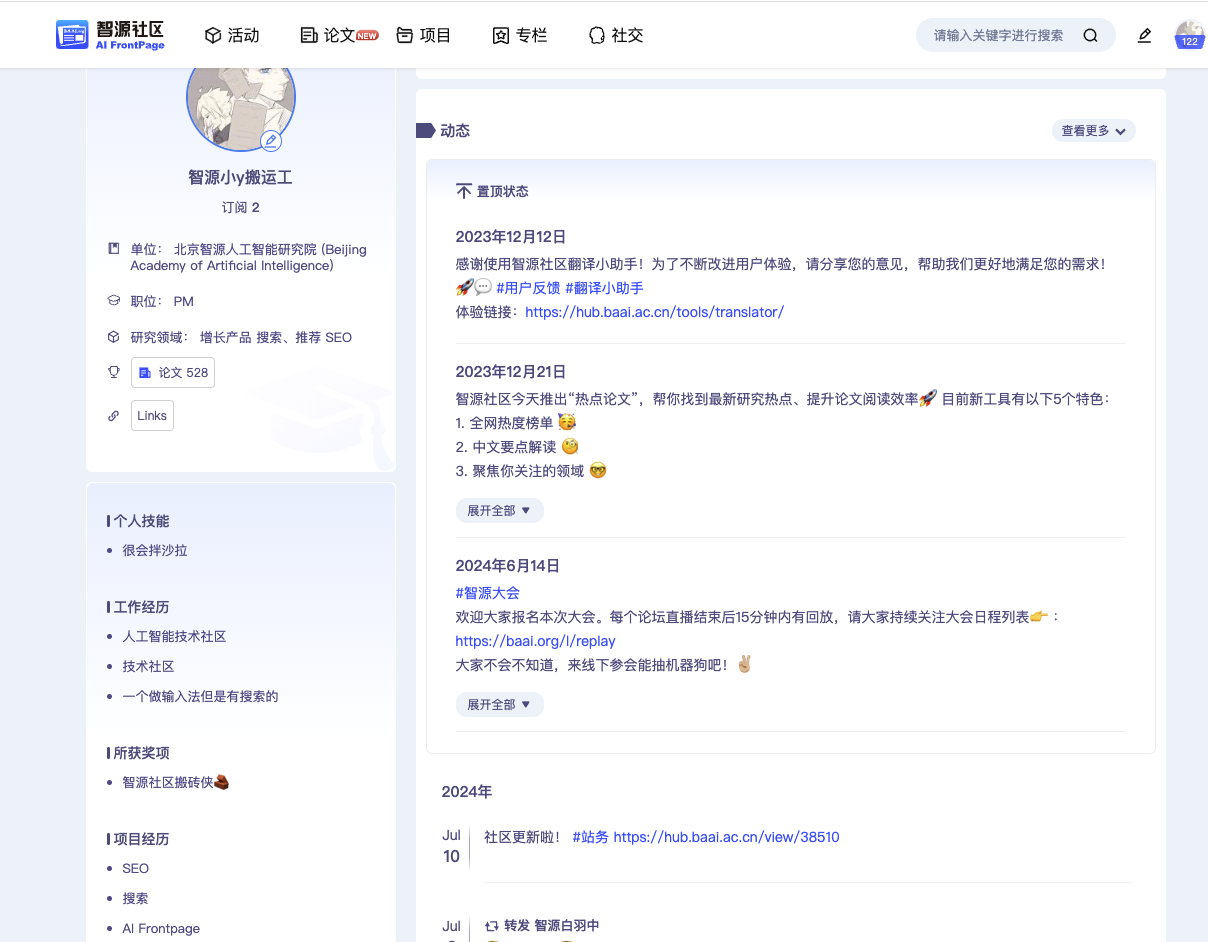Click the retweet icon beside 转发
Screen dimensions: 1208x942
point(491,926)
